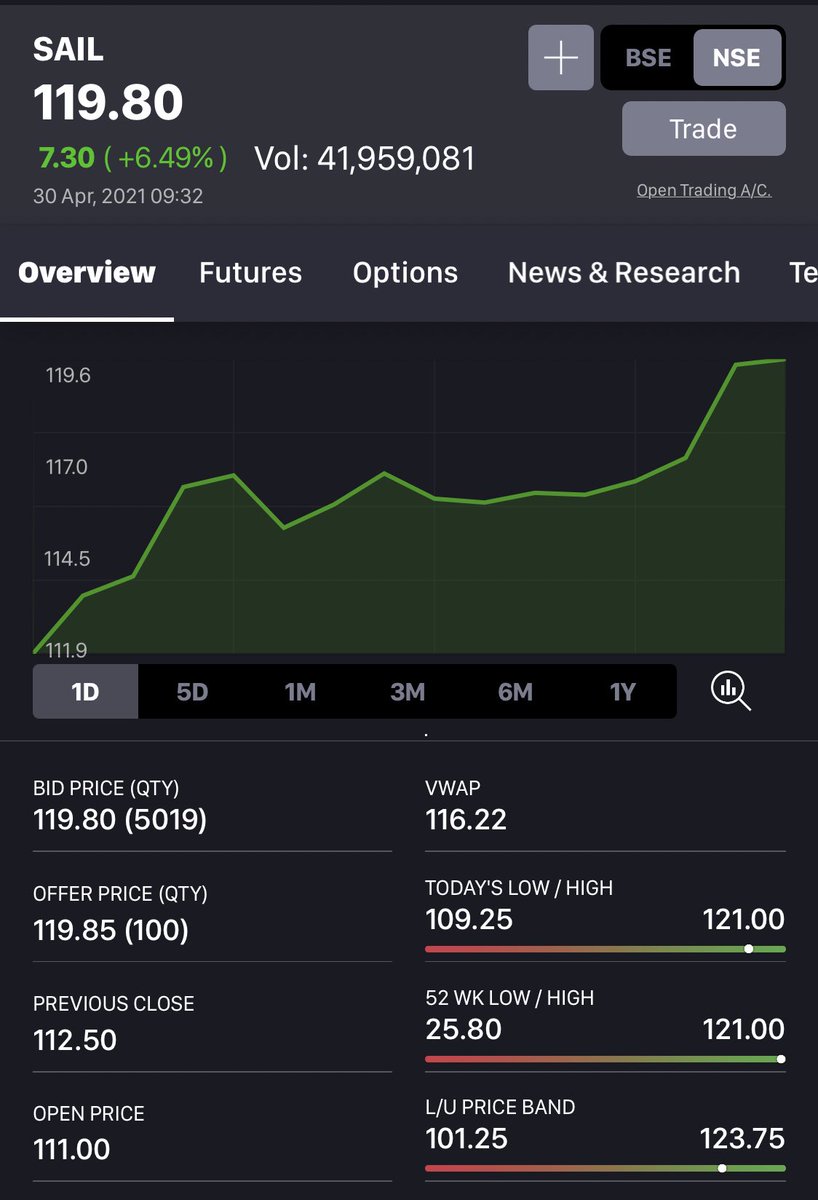The width and height of the screenshot is (818, 1200).
Task: Tap the open price value 111.00
Action: (x=72, y=1150)
